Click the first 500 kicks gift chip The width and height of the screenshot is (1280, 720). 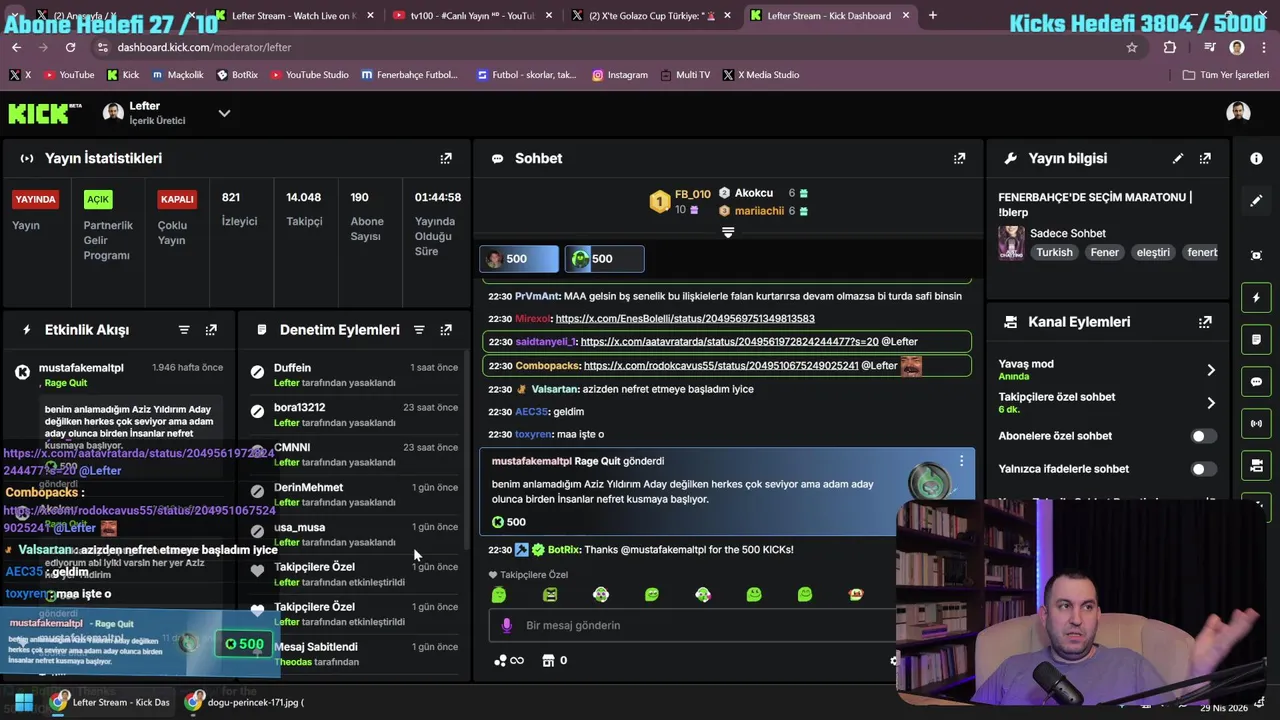pyautogui.click(x=519, y=259)
